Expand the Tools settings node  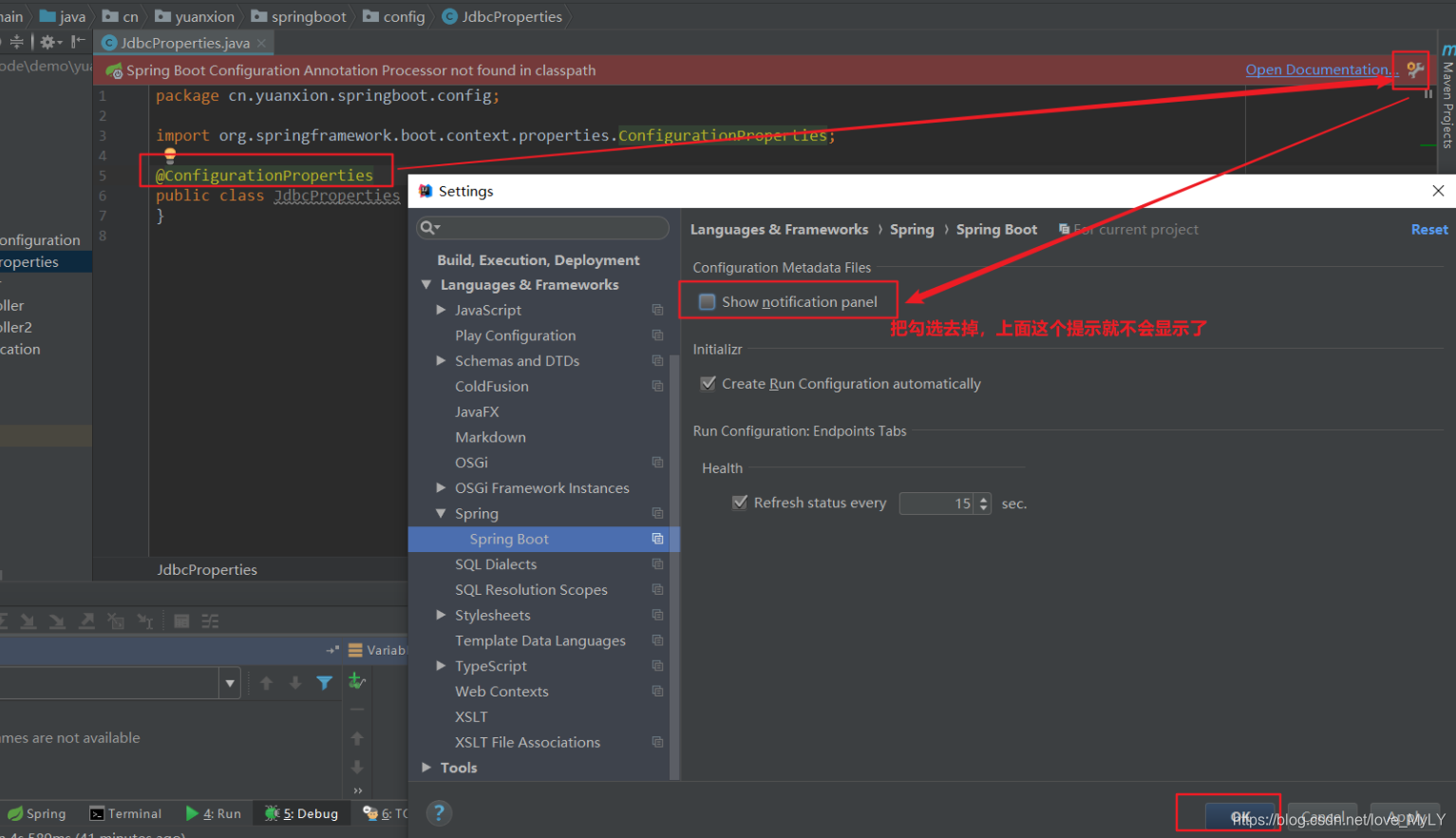click(426, 768)
